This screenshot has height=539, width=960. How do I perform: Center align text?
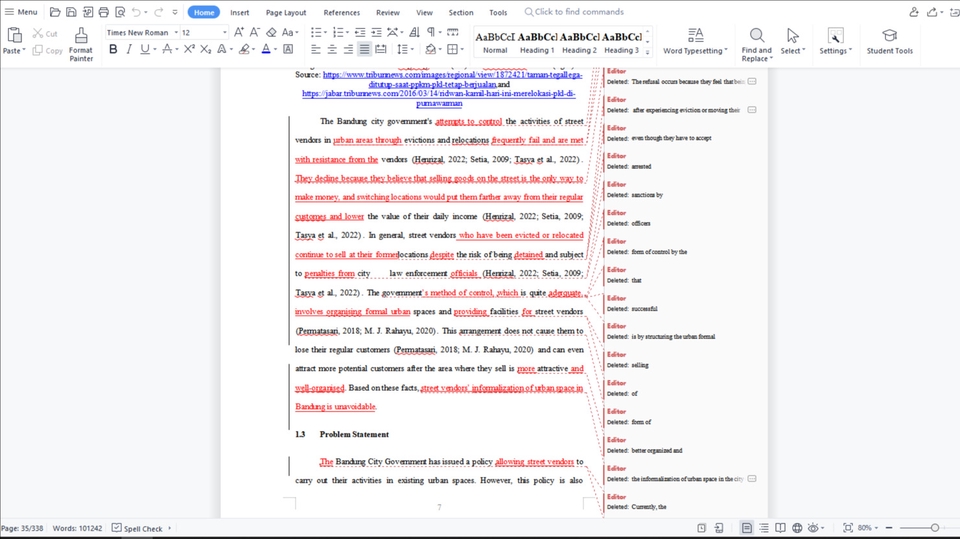point(332,49)
